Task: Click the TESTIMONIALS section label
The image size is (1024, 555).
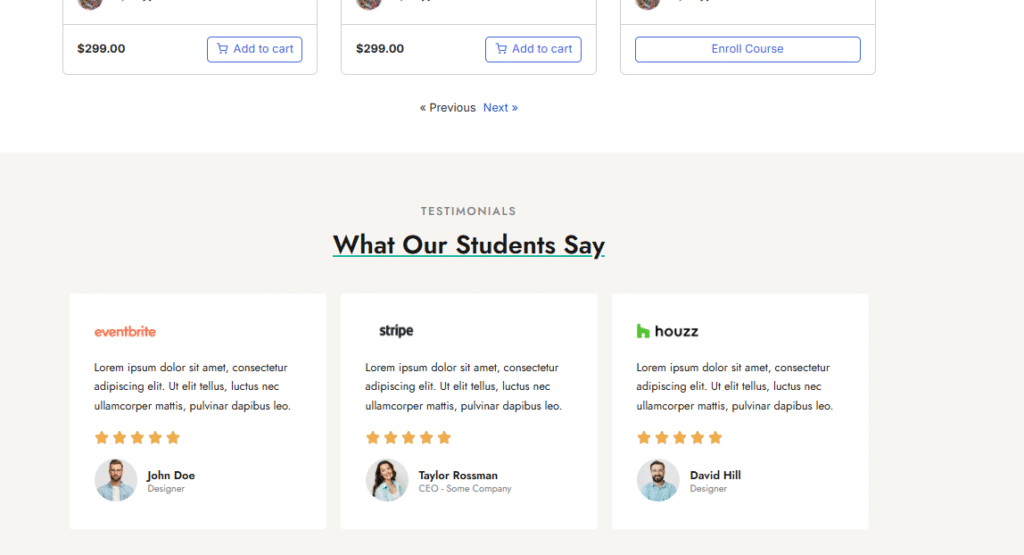Action: pyautogui.click(x=468, y=211)
